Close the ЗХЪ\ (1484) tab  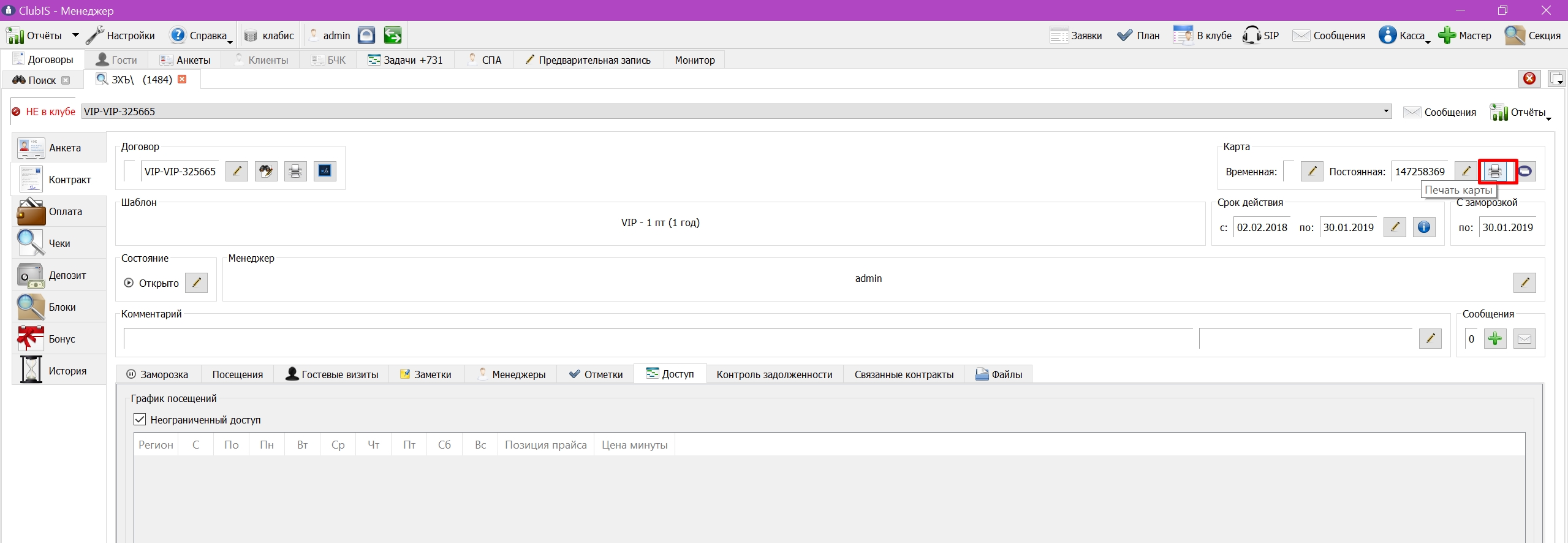182,79
